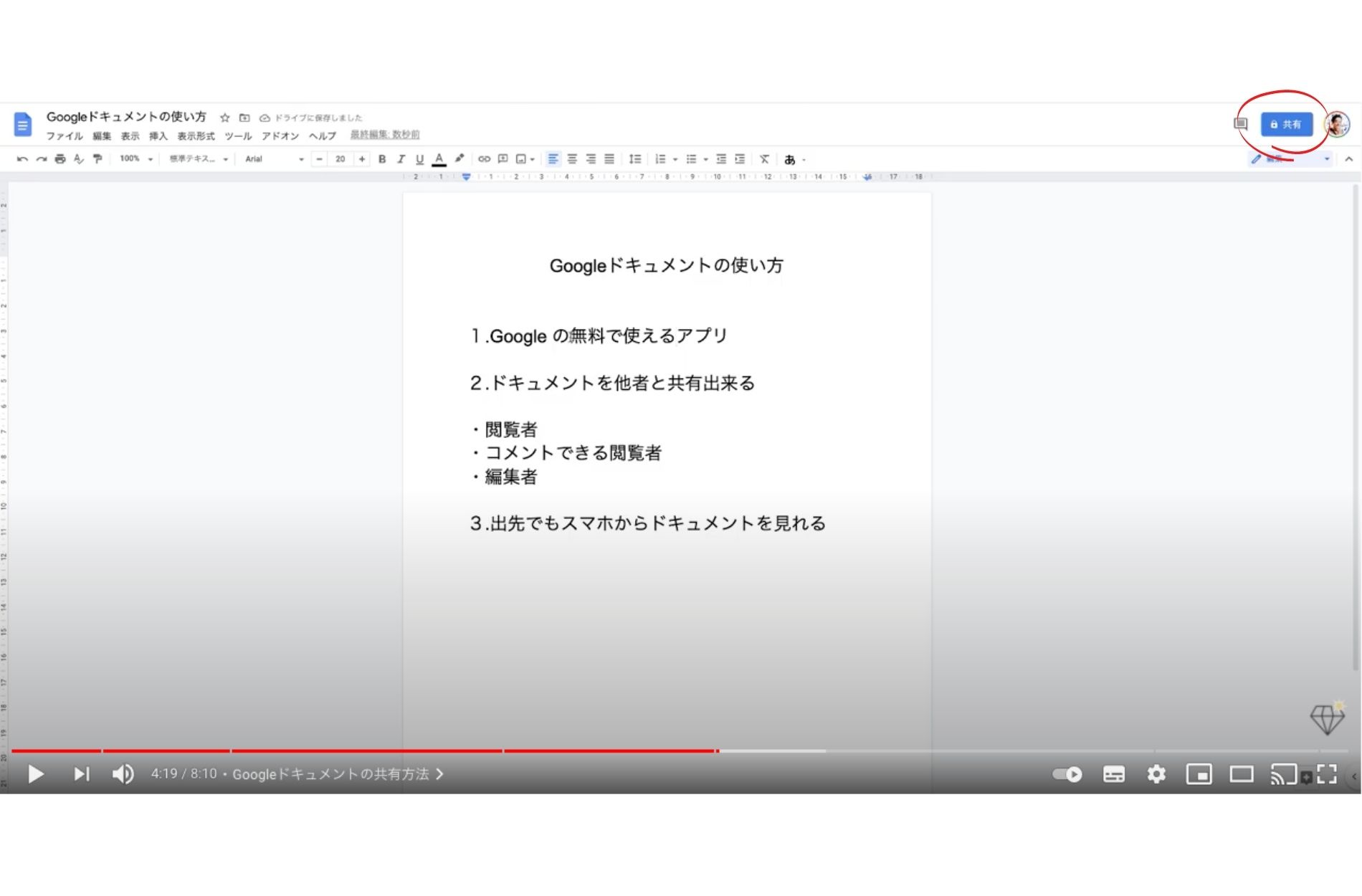Redo the action in Docs toolbar
Viewport: 1362px width, 896px height.
point(41,159)
